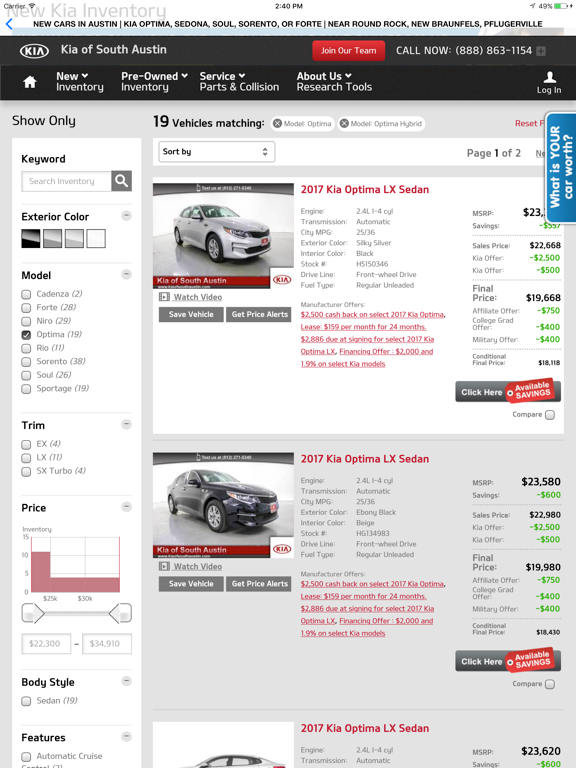Open the Log In user icon

(x=549, y=82)
